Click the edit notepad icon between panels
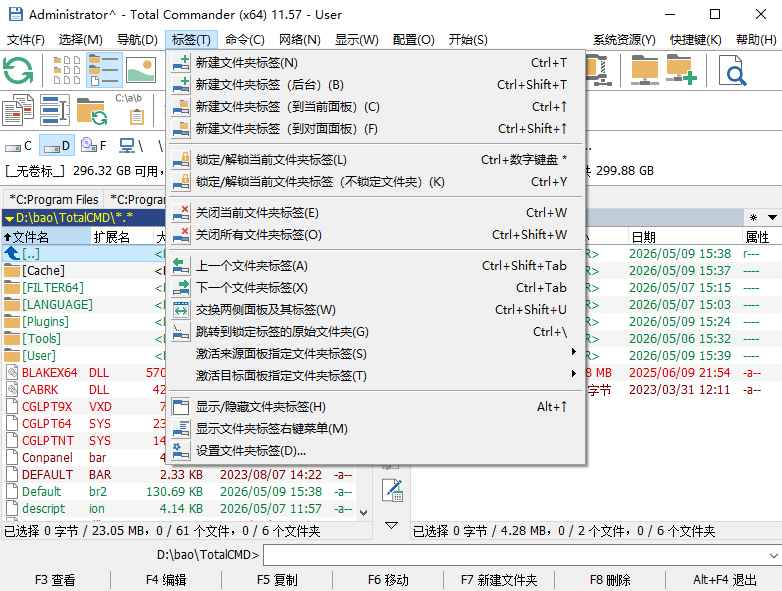Screen dimensions: 782x591 pyautogui.click(x=392, y=490)
